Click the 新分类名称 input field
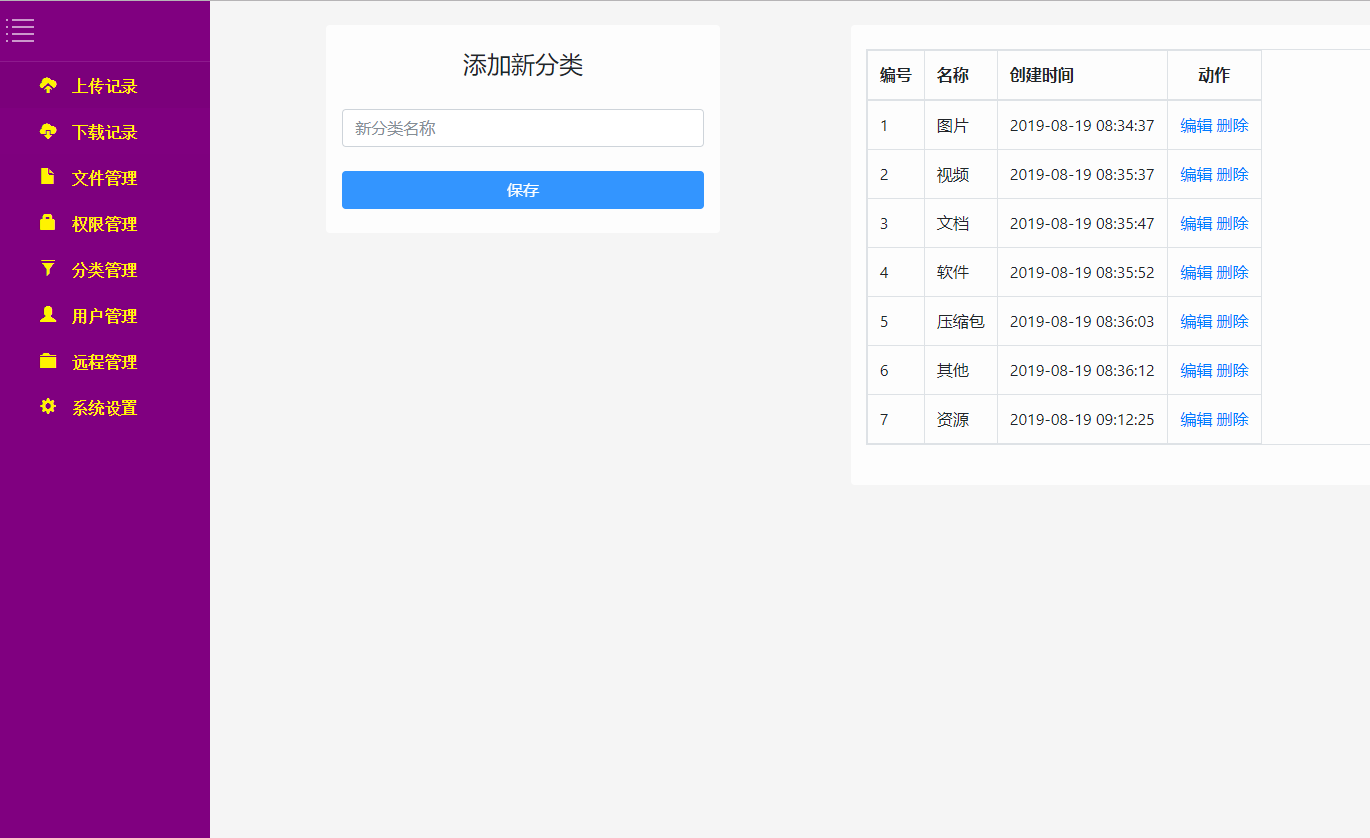Screen dimensions: 1370x838 [522, 128]
